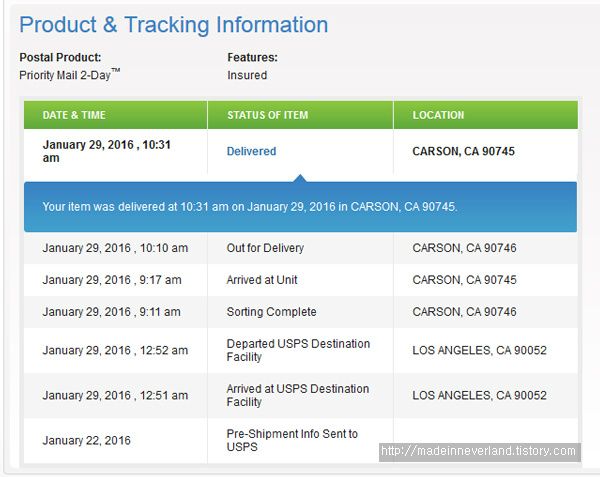
Task: Click the Delivered status link
Action: [251, 151]
